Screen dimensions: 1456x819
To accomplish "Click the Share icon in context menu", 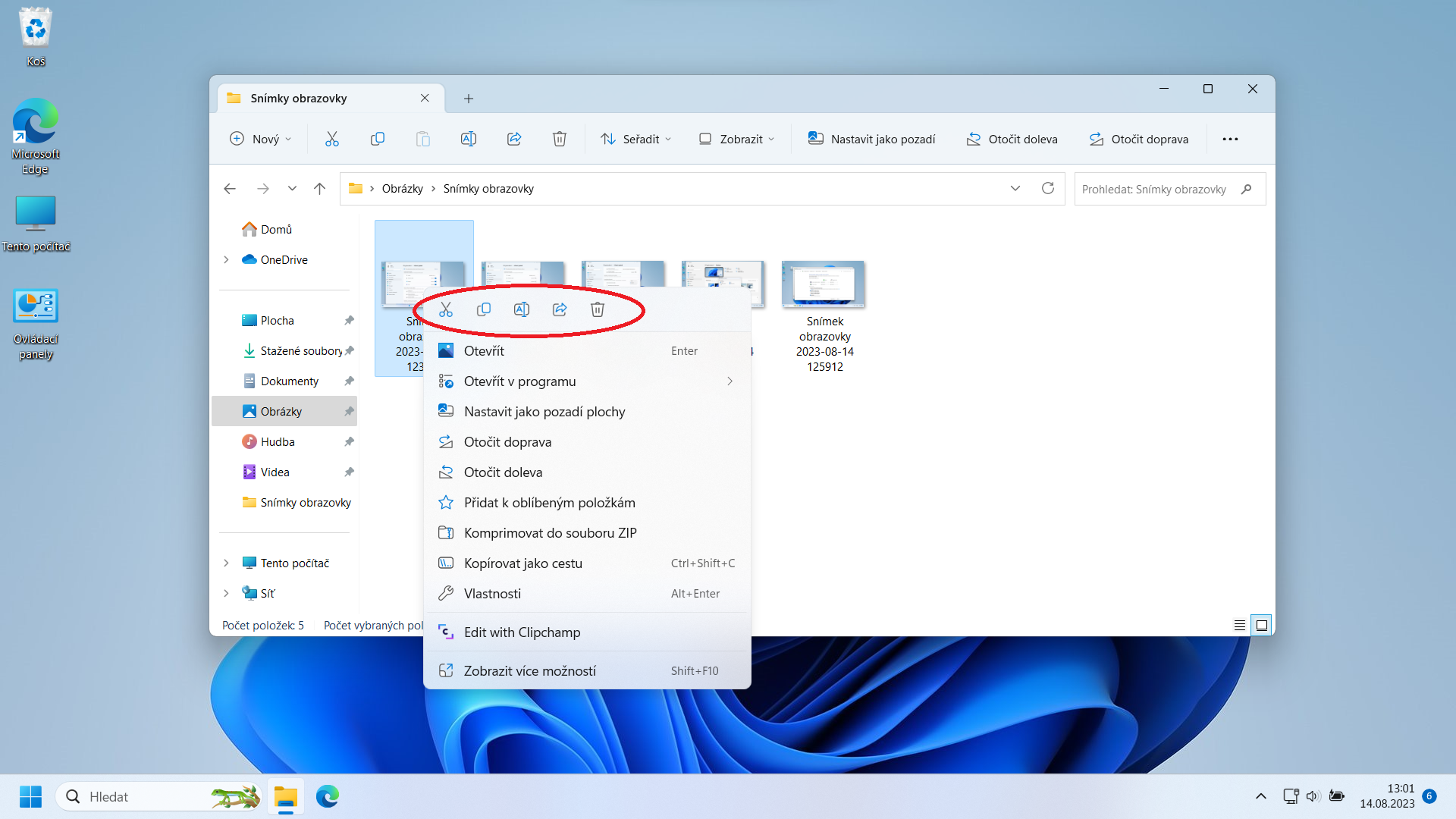I will tap(560, 309).
